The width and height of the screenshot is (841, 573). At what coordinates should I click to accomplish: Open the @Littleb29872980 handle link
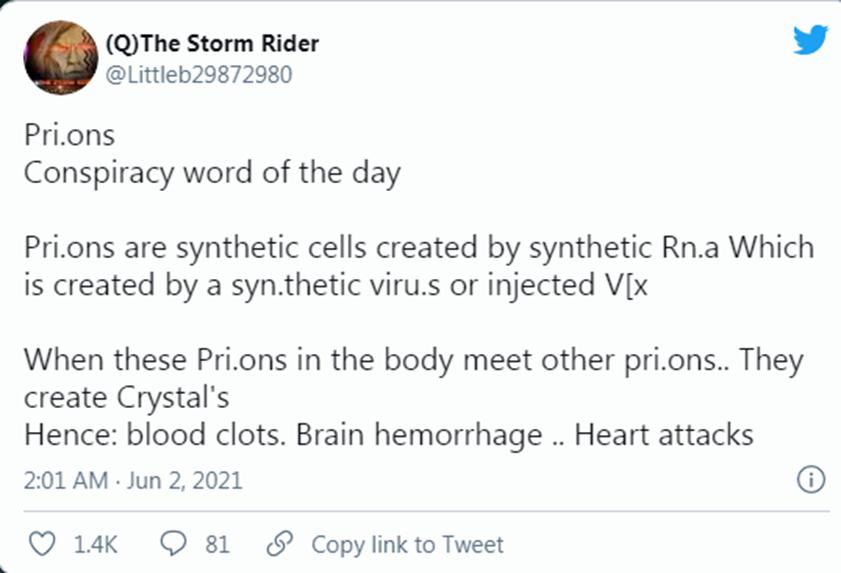click(x=198, y=75)
